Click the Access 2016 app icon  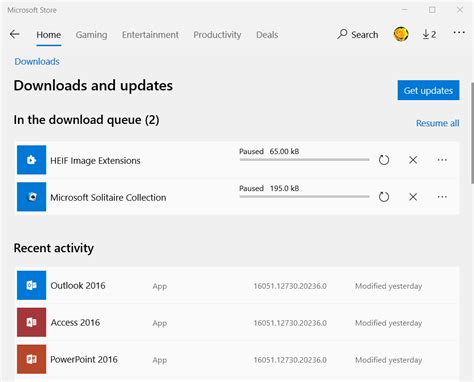(32, 322)
